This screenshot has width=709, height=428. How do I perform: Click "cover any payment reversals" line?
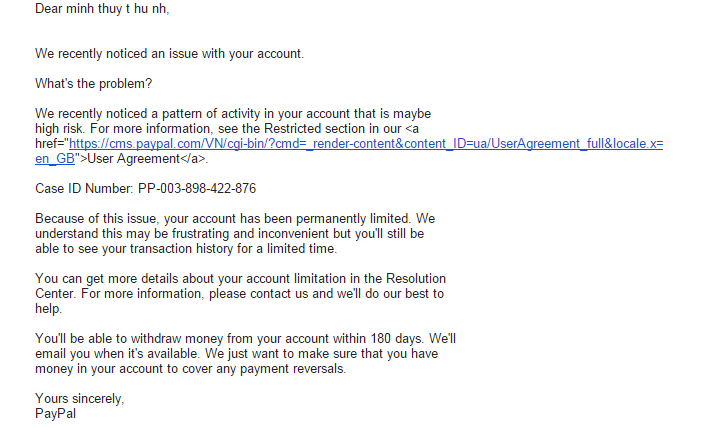(190, 368)
